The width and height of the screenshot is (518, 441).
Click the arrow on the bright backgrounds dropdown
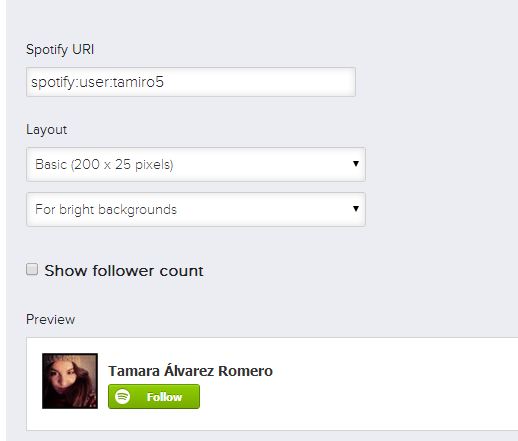(x=356, y=209)
